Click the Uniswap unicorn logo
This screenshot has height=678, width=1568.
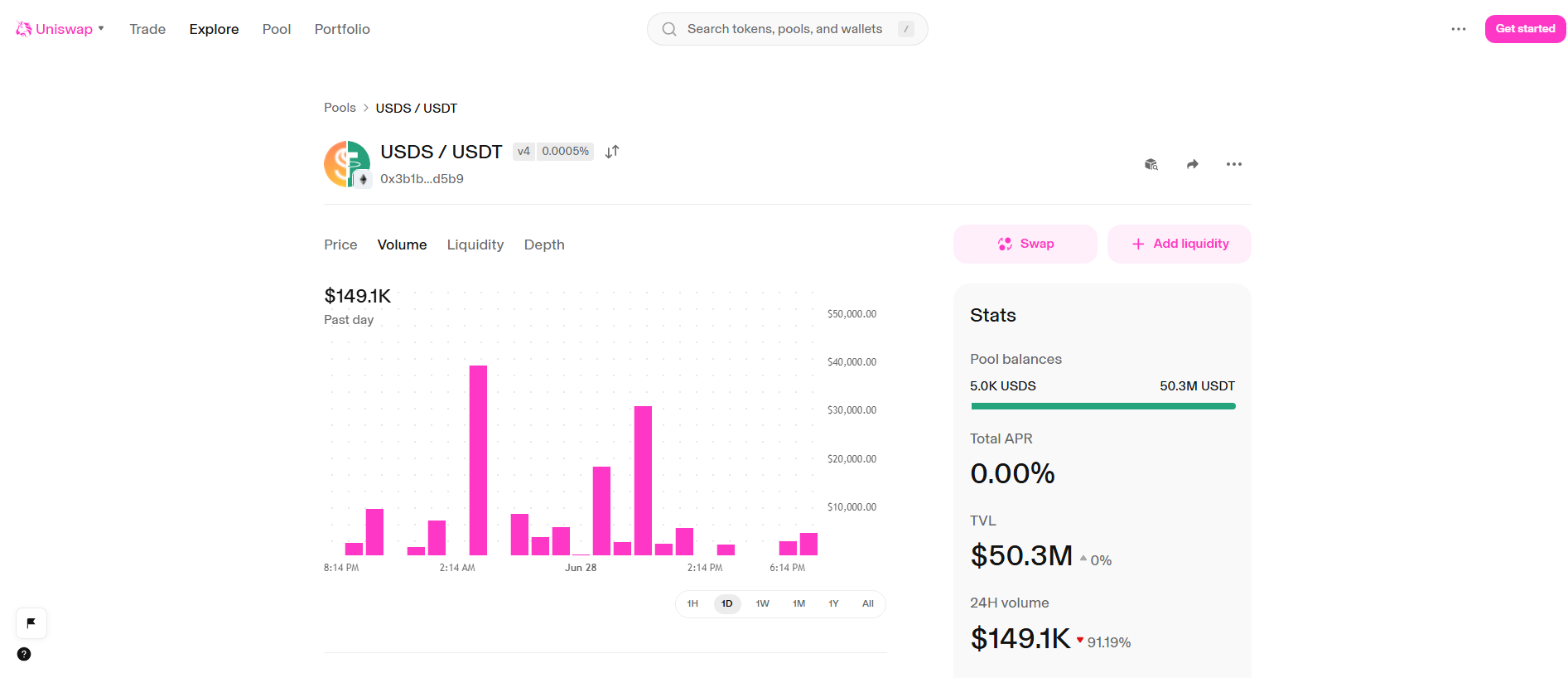click(23, 29)
